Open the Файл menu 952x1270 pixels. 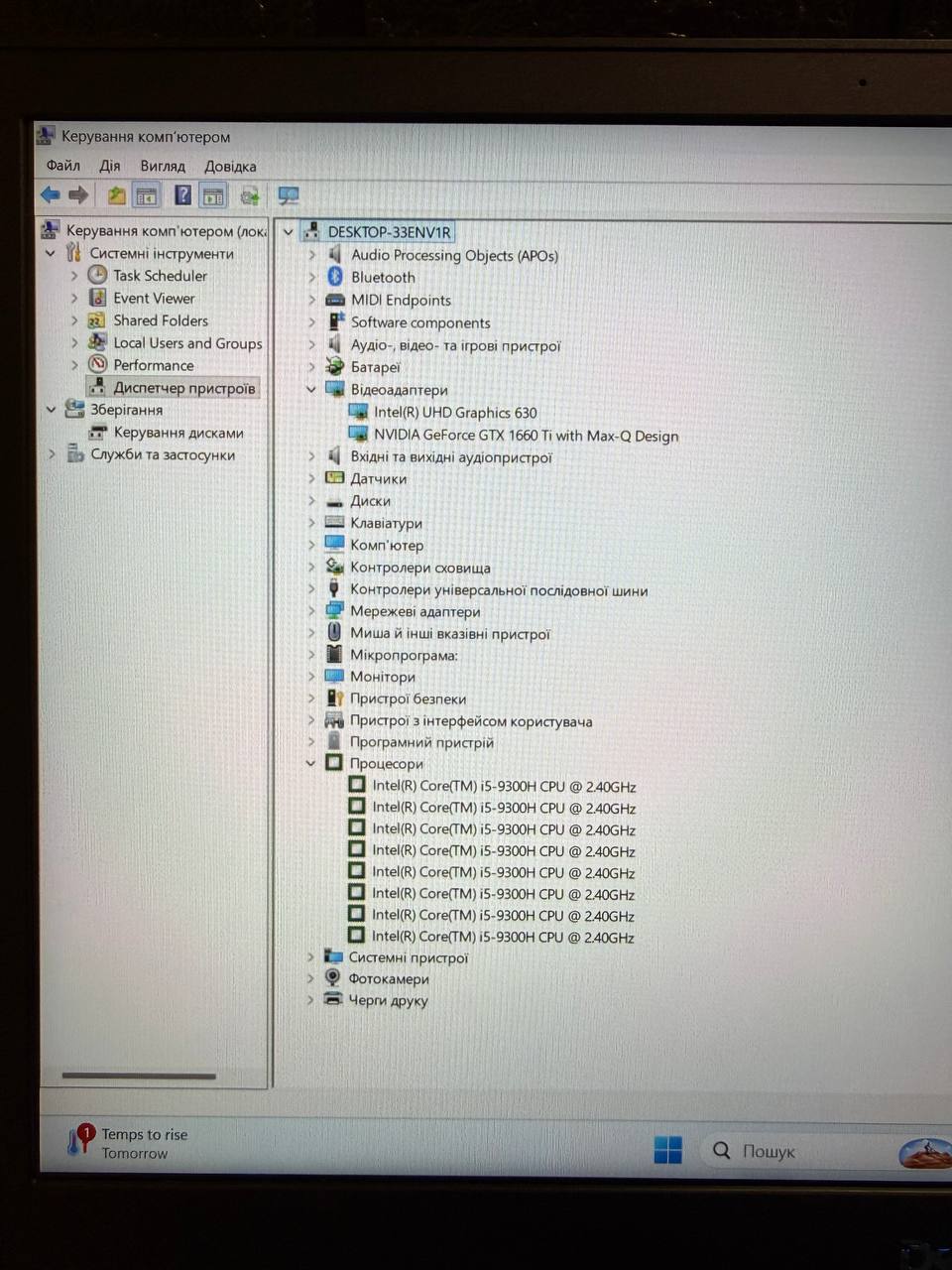pyautogui.click(x=62, y=166)
